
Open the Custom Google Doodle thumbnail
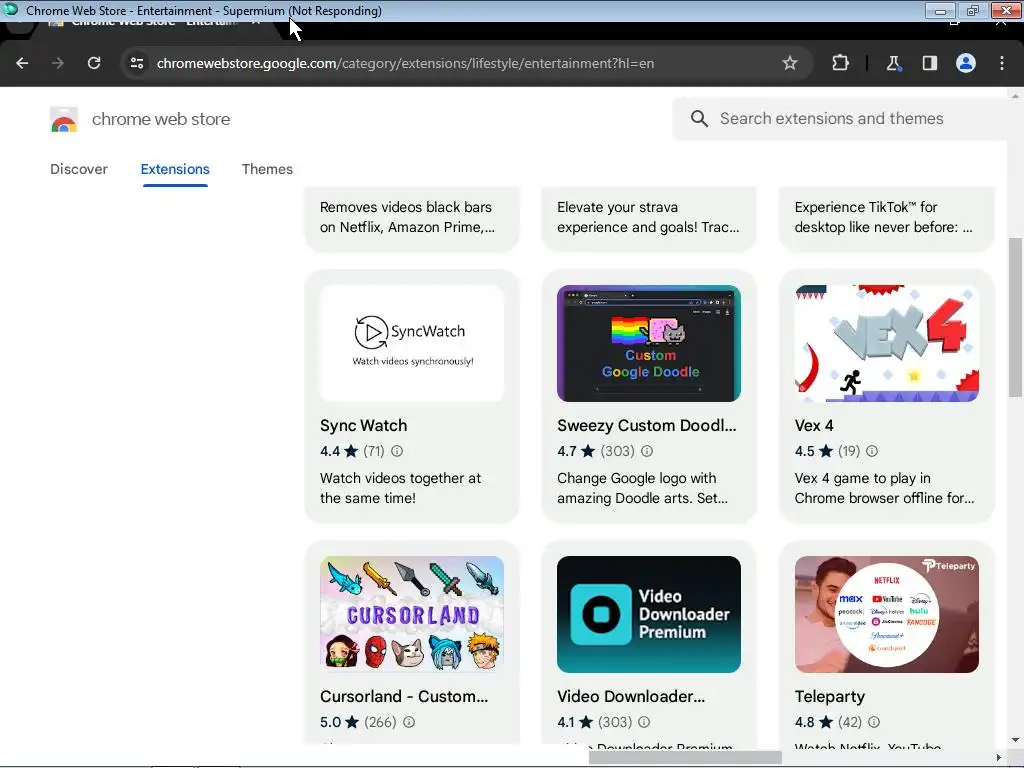(x=648, y=344)
